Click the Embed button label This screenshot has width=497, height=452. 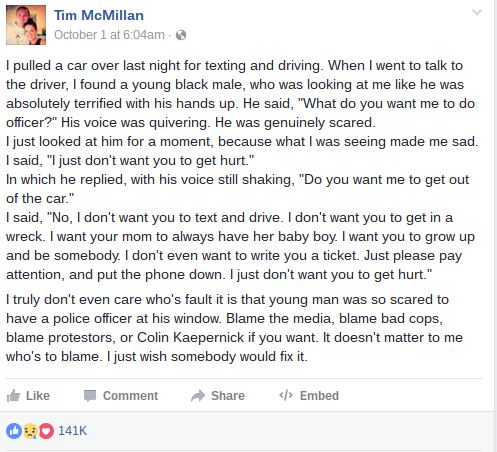[319, 396]
